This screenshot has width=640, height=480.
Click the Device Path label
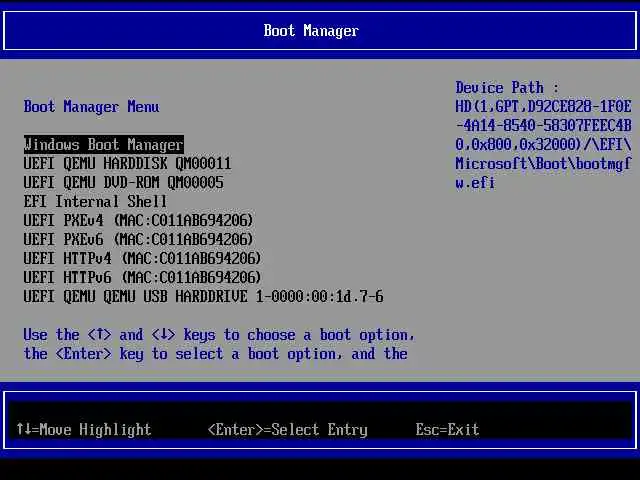point(507,88)
